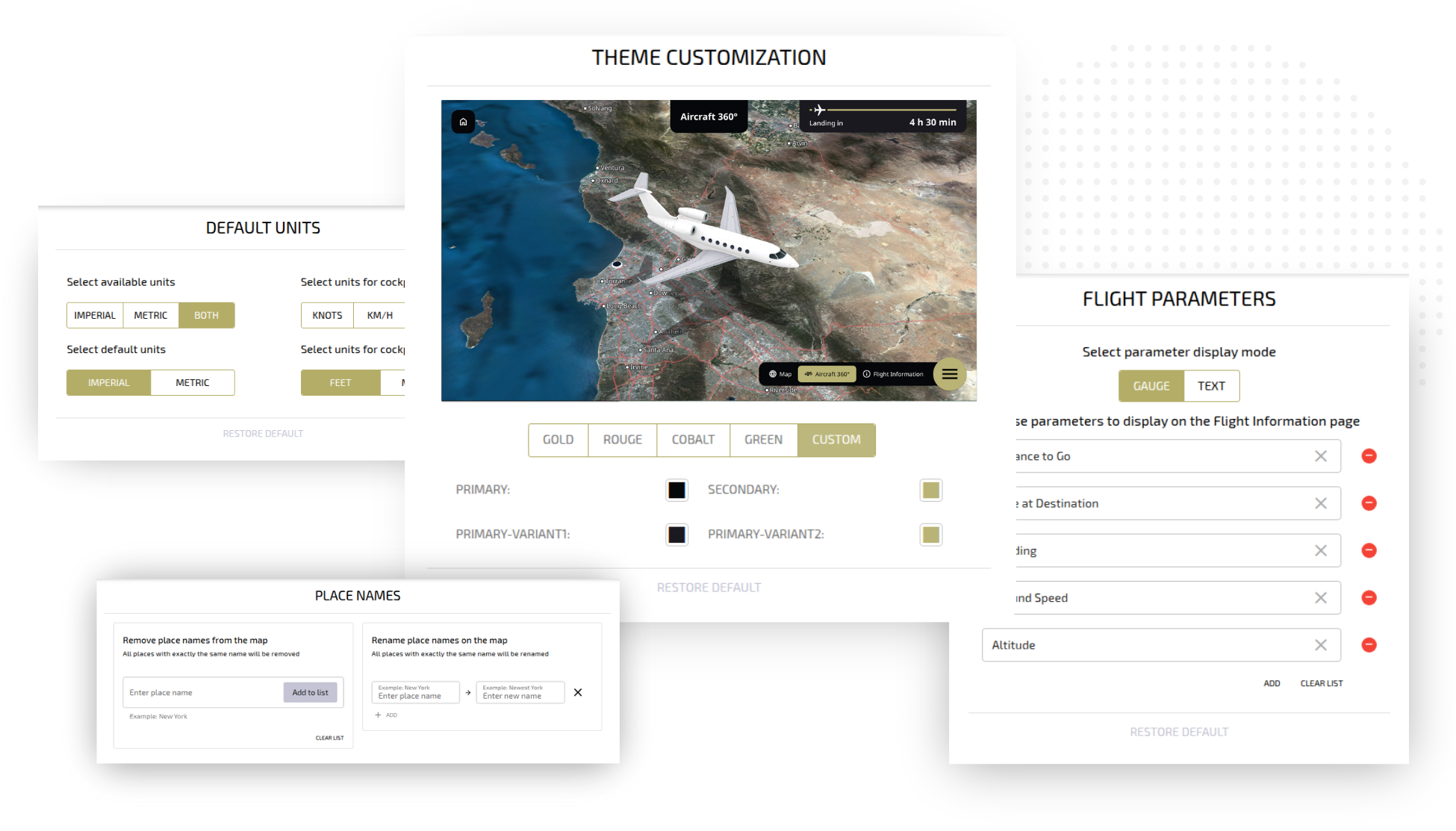Click the plus ADD icon under rename fields

click(379, 715)
